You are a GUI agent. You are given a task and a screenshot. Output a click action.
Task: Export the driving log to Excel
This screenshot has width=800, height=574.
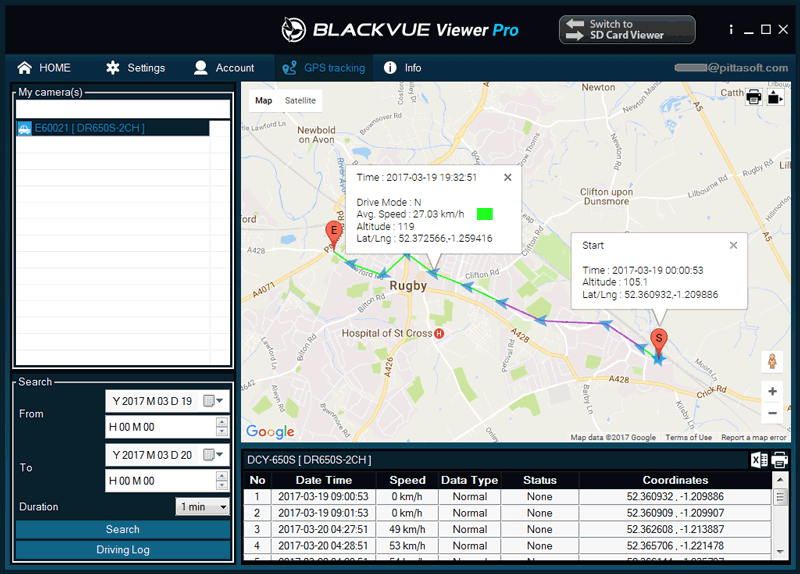coord(758,460)
